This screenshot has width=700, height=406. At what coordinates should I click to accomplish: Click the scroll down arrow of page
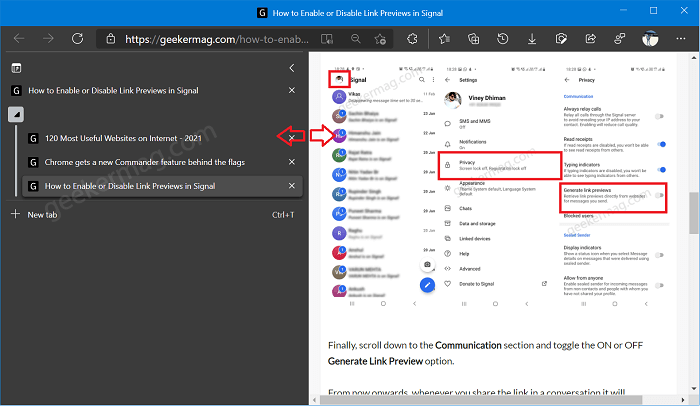693,389
